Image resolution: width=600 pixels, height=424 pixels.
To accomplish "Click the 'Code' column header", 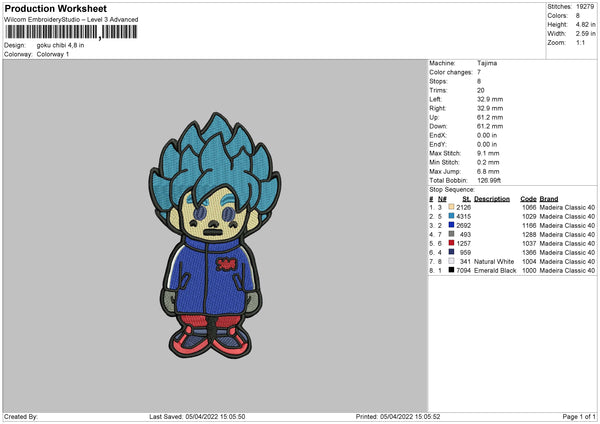I will [x=528, y=199].
